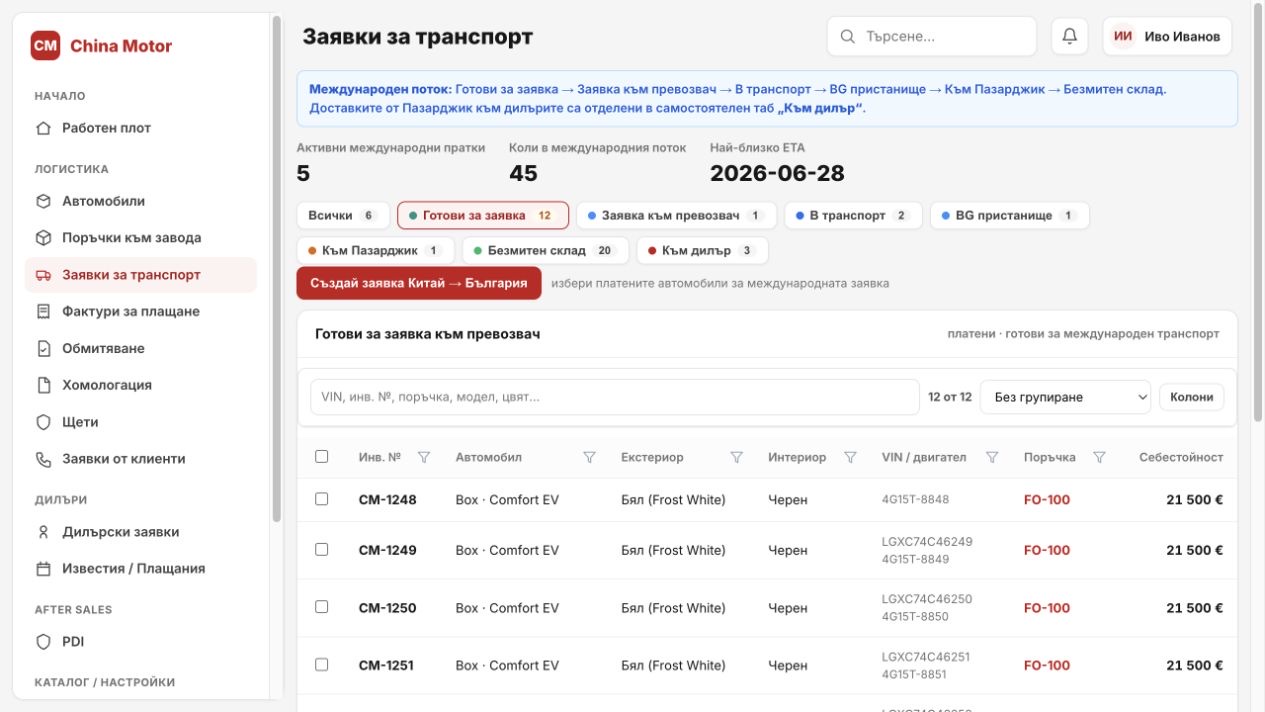
Task: Open FO-100 order link in CM-1248 row
Action: 1046,499
